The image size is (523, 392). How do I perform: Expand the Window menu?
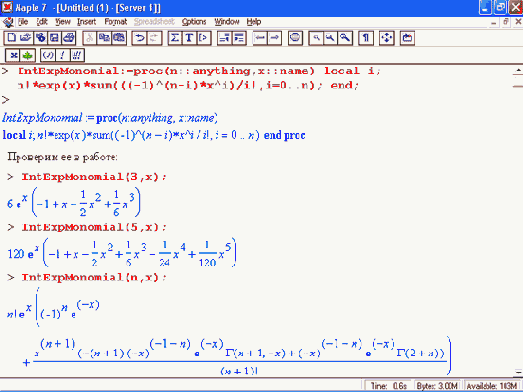click(x=226, y=22)
